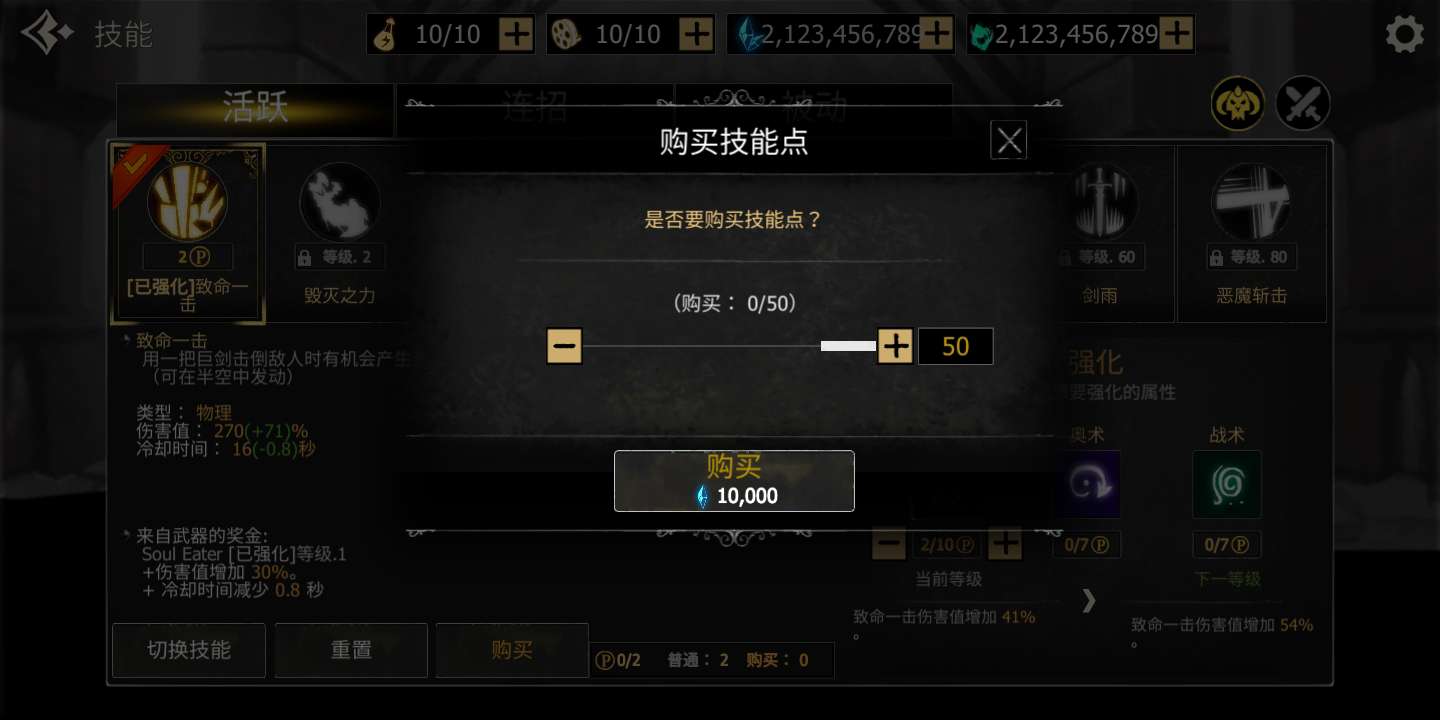Select the 致命一击 skill icon
Screen dimensions: 1440x720
coord(187,202)
